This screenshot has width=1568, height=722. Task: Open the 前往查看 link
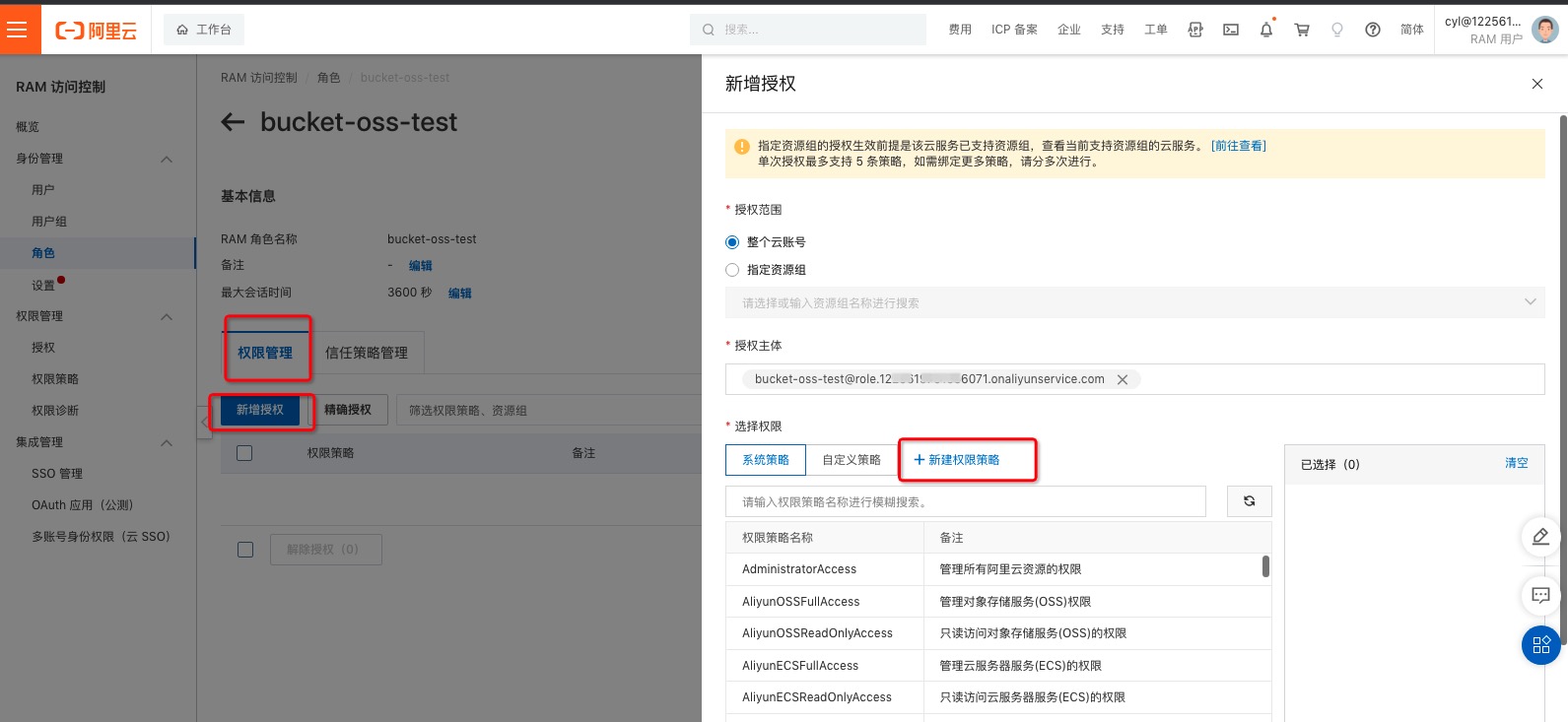(x=1239, y=146)
